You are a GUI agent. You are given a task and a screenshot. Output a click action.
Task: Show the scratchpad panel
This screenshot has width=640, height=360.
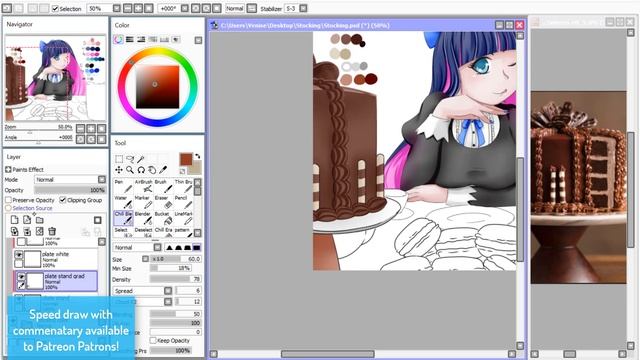pyautogui.click(x=176, y=39)
